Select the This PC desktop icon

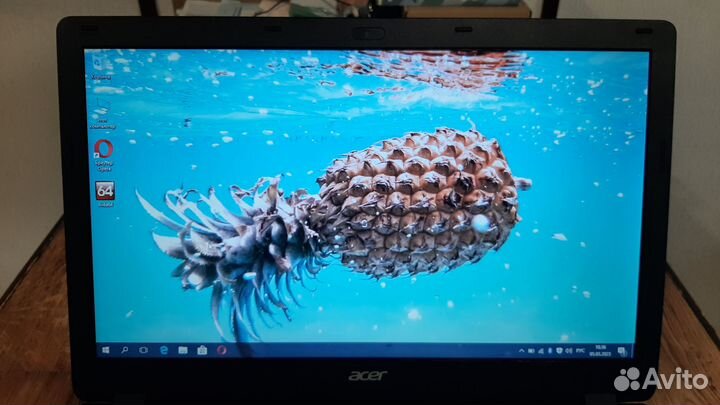[102, 112]
